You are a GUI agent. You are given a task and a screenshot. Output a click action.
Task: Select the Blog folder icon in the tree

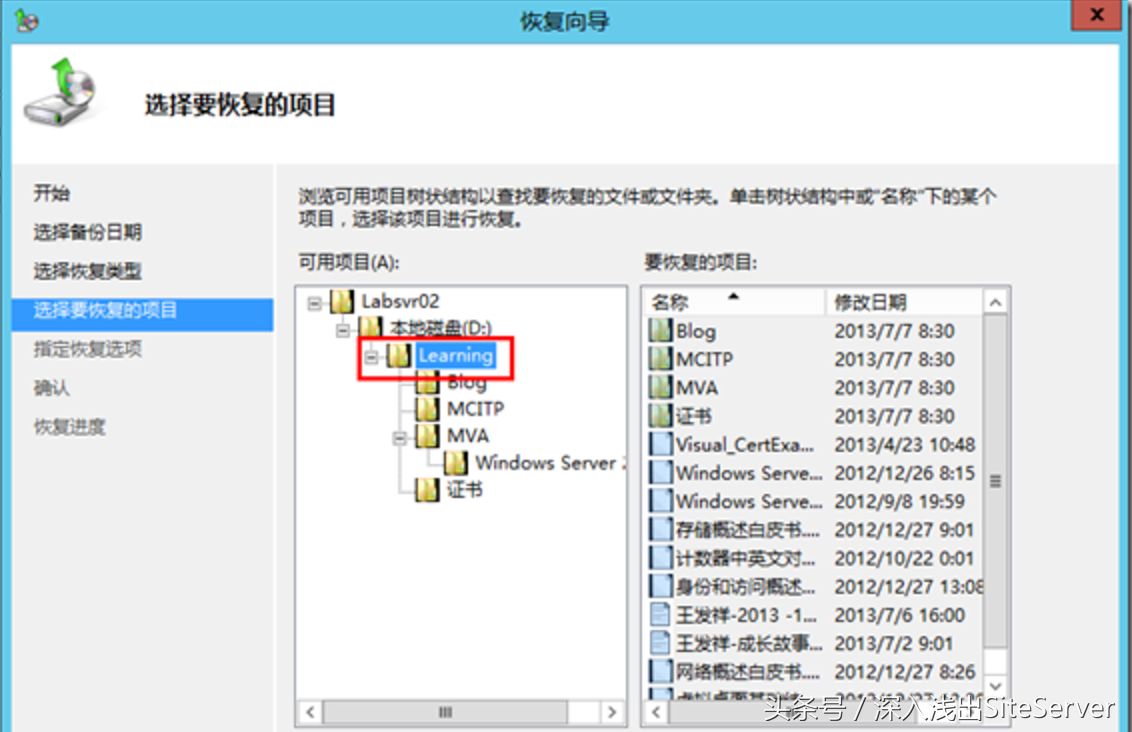pos(425,382)
